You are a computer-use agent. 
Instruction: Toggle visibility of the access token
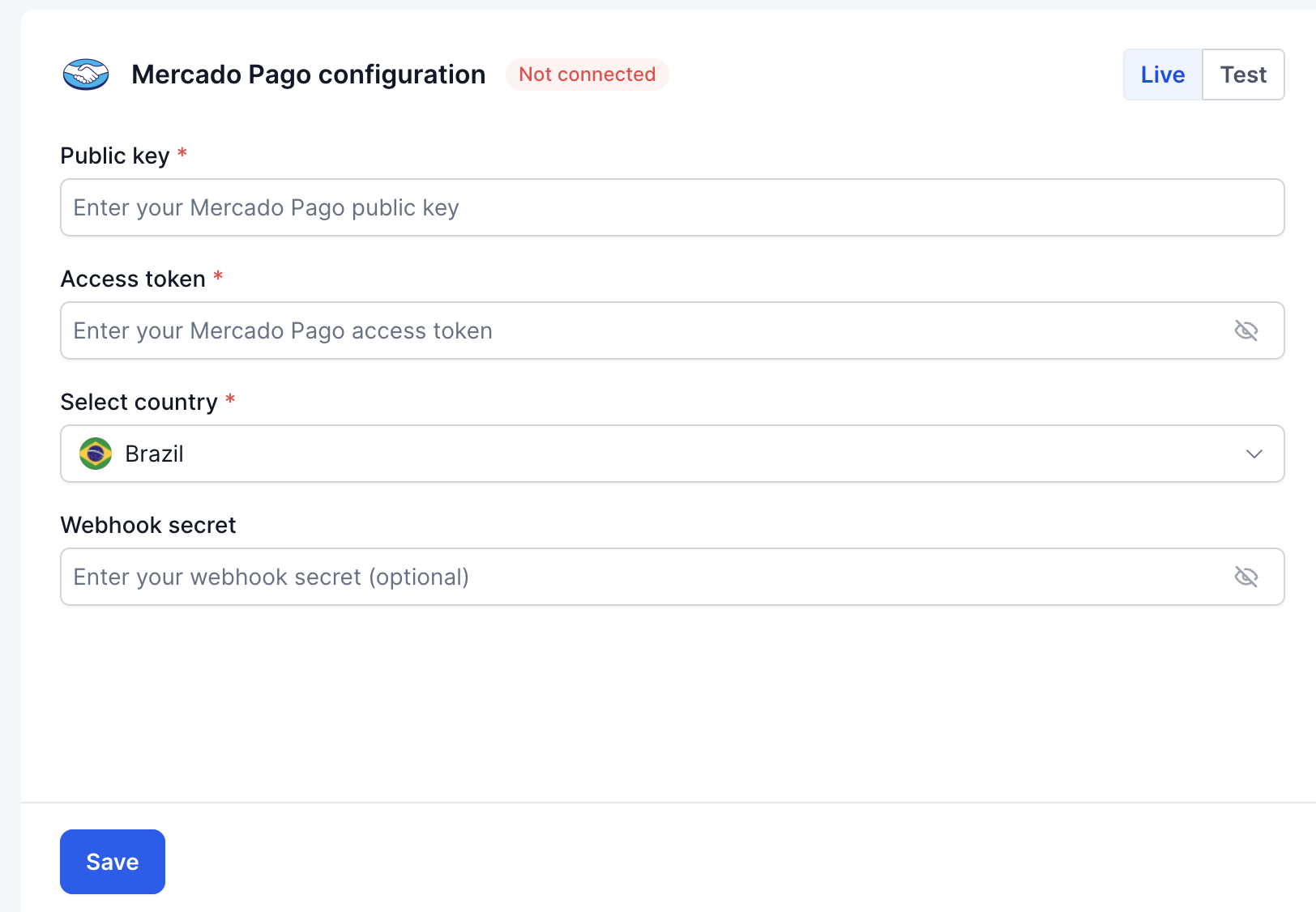pyautogui.click(x=1245, y=330)
